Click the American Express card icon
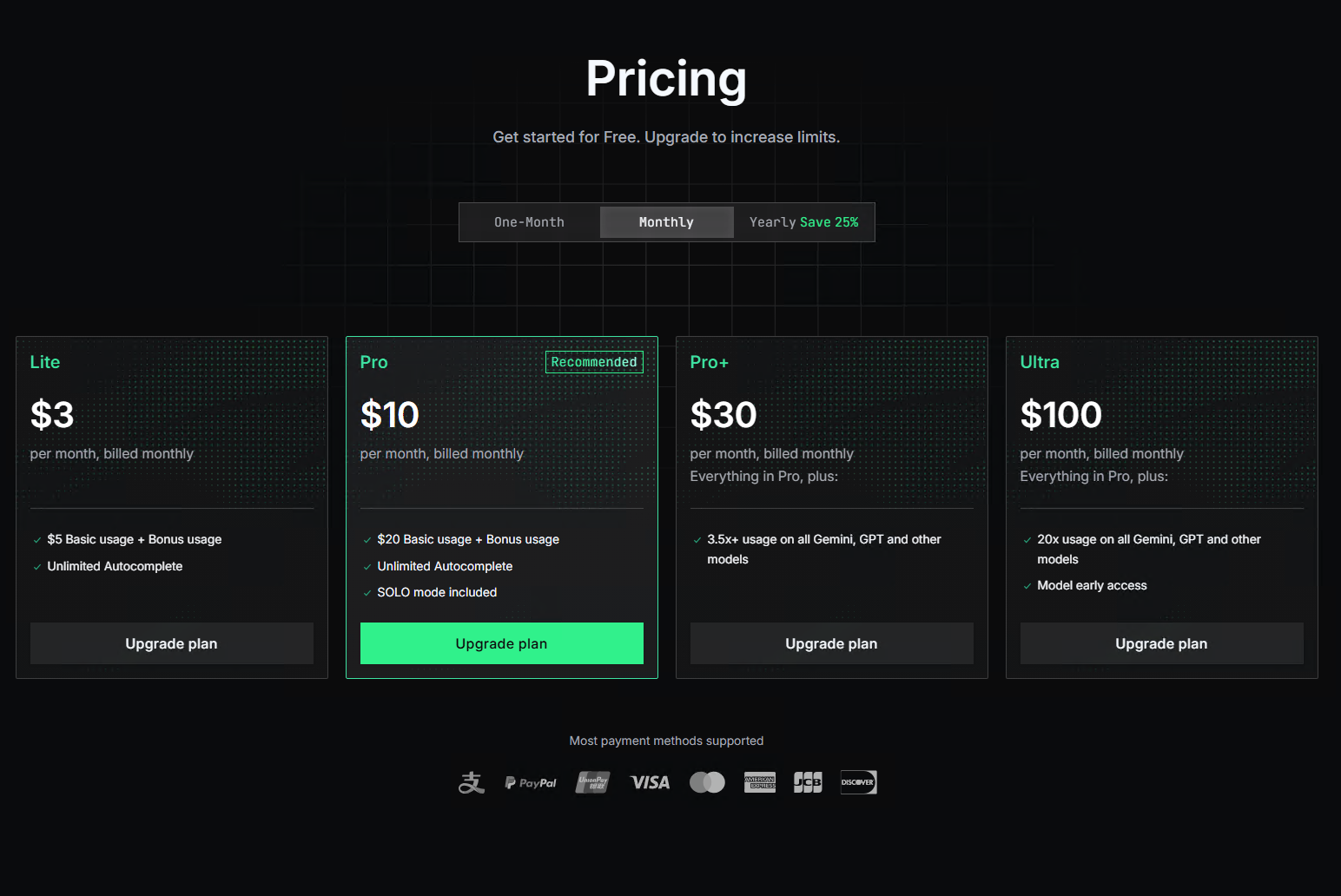Image resolution: width=1341 pixels, height=896 pixels. tap(760, 782)
